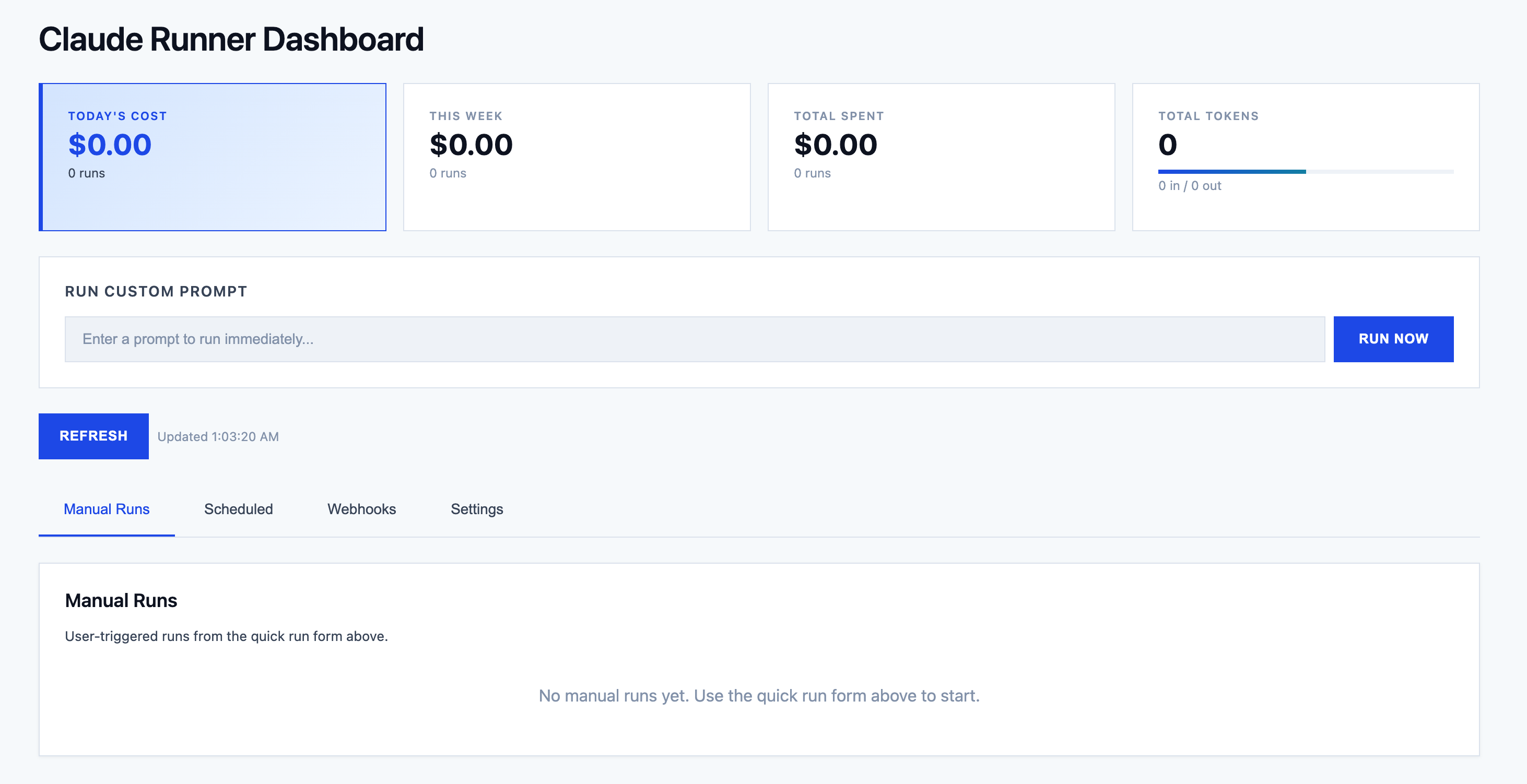Switch to the Webhooks tab
Viewport: 1527px width, 784px height.
361,509
